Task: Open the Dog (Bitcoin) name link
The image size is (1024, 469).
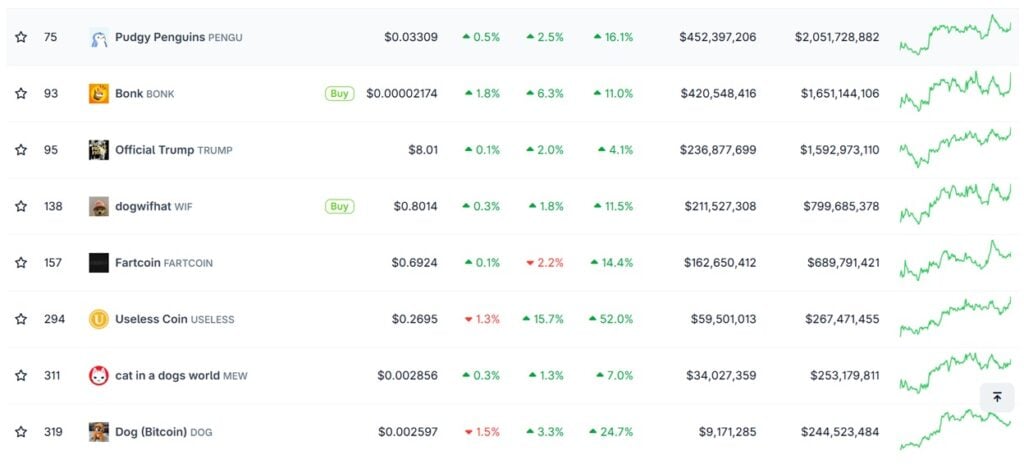Action: click(151, 432)
